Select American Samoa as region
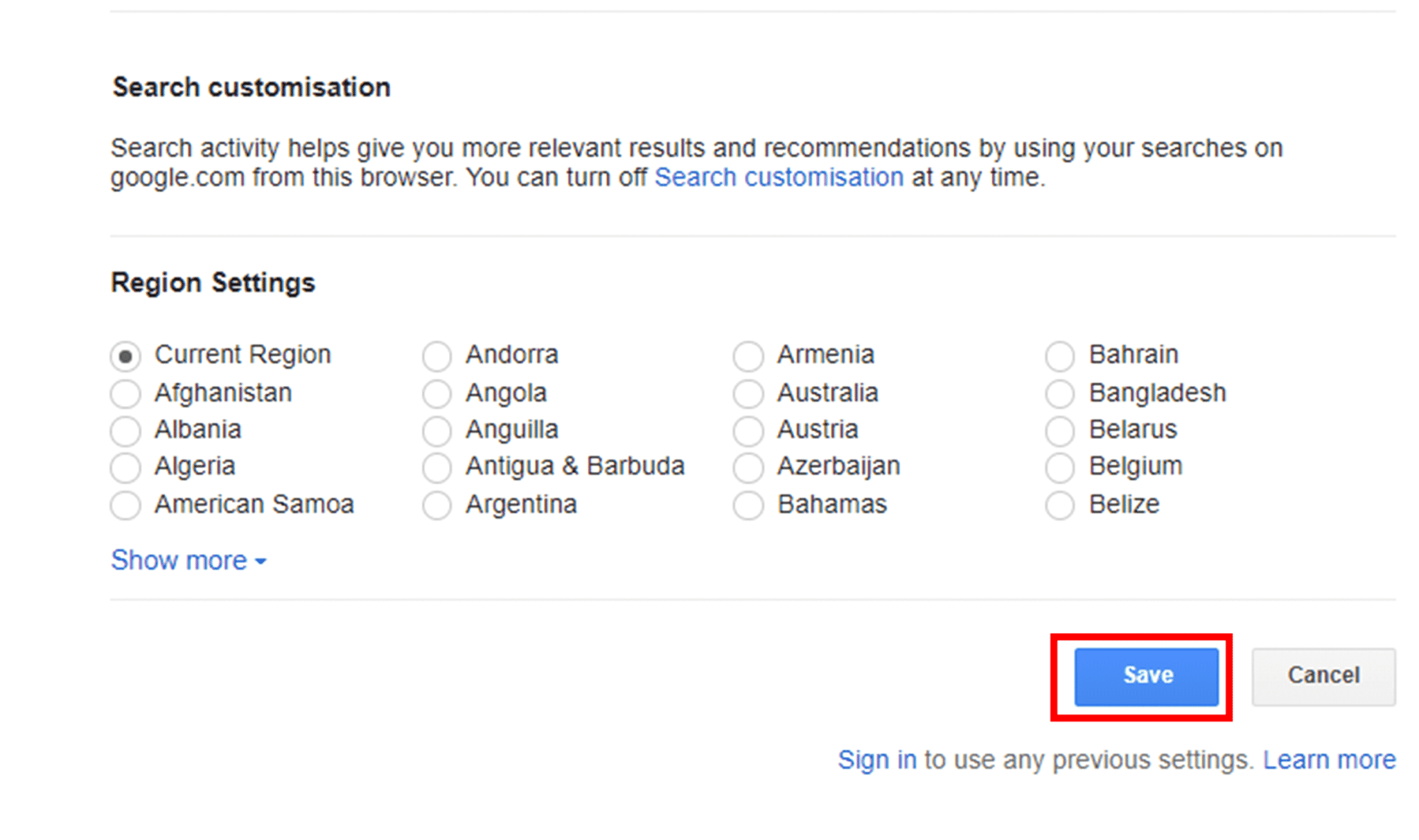Screen dimensions: 1419x840 tap(125, 505)
